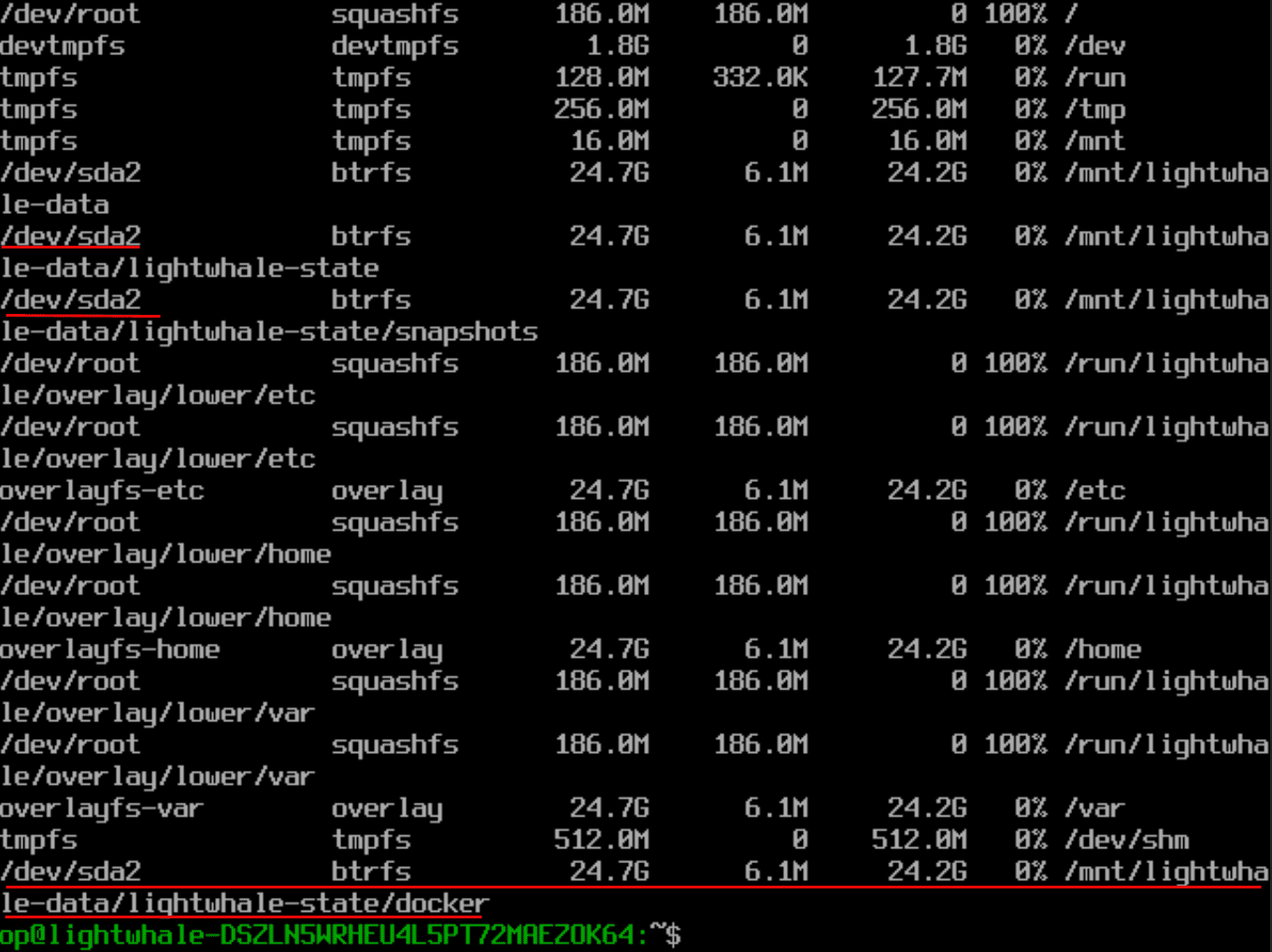Click the underlined /dev/sda2 filesystem entry
Image resolution: width=1272 pixels, height=952 pixels.
coord(70,236)
